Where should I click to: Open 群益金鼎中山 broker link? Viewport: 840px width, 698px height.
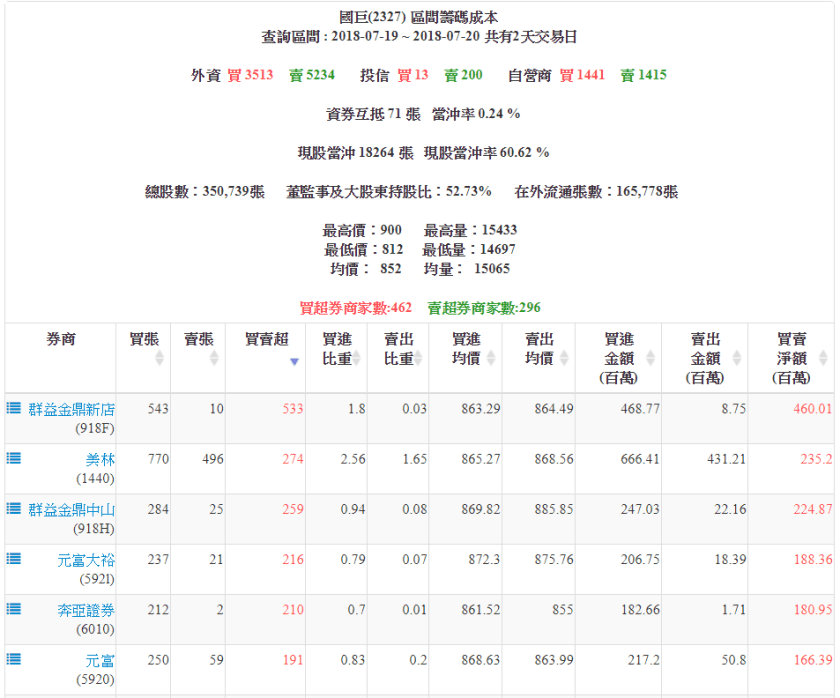71,509
